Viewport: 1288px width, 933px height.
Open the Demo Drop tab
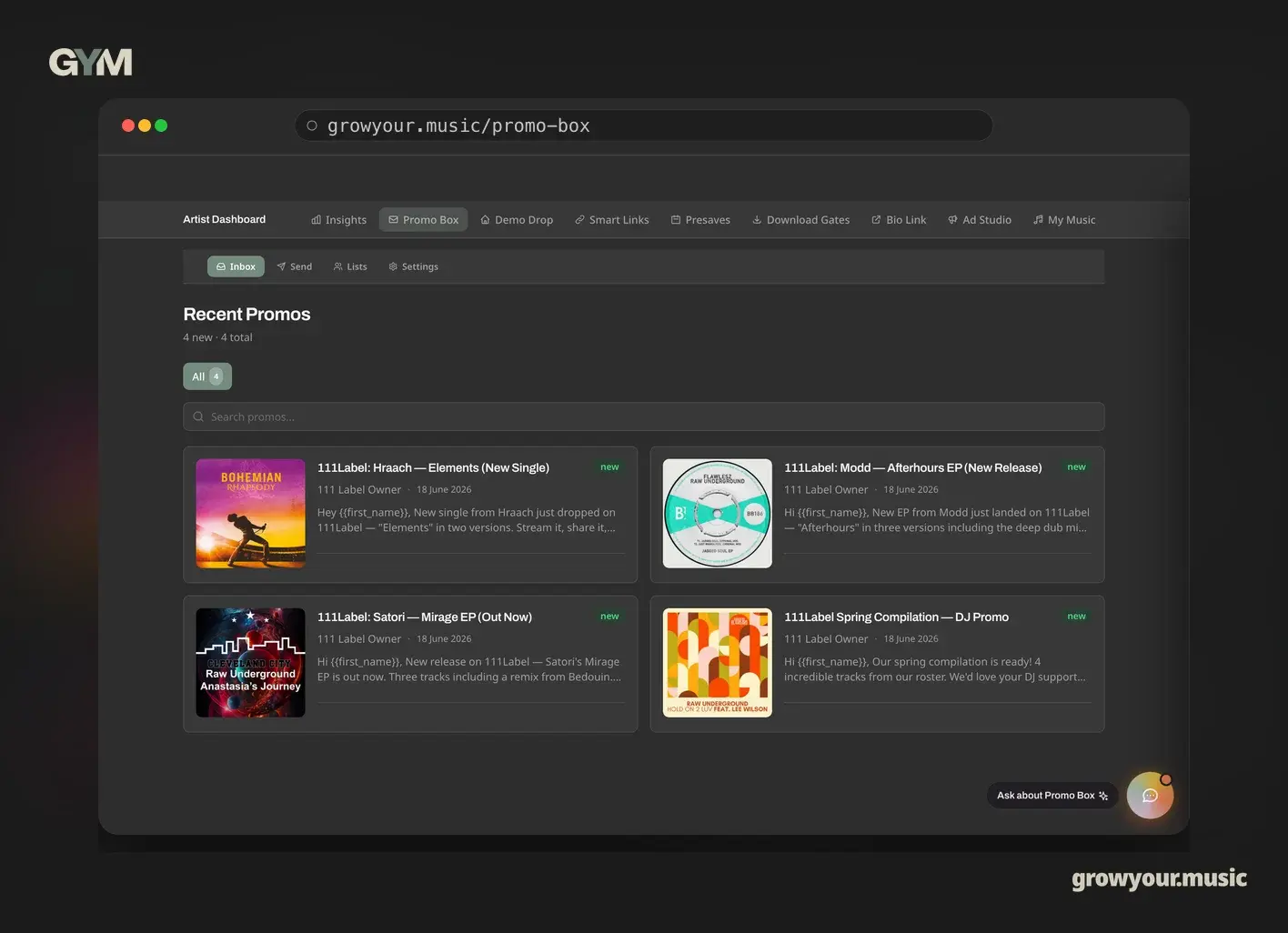(517, 220)
